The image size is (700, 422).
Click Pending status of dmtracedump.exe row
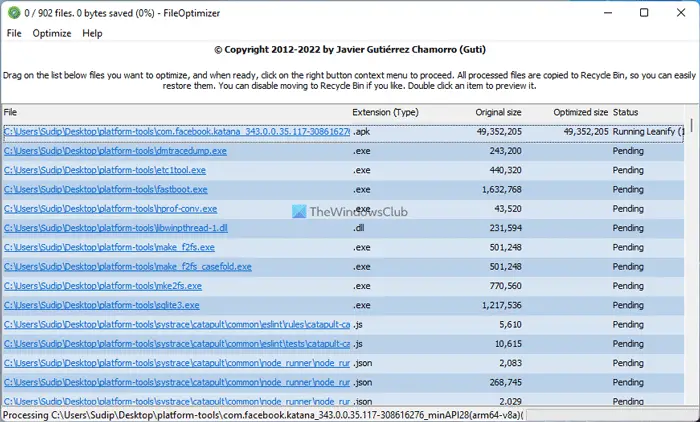pyautogui.click(x=628, y=151)
